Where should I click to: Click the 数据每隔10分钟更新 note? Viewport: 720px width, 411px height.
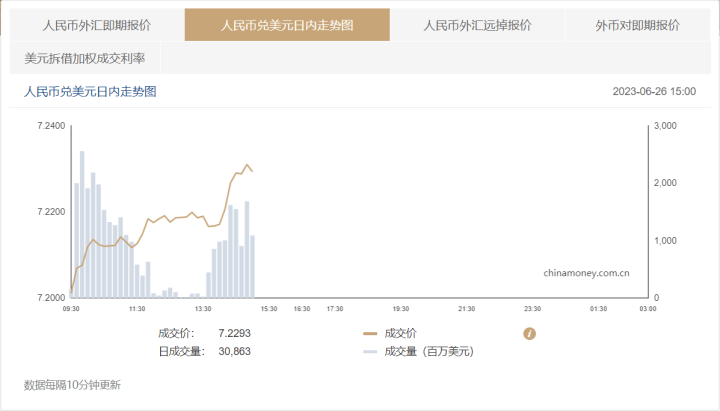click(72, 384)
